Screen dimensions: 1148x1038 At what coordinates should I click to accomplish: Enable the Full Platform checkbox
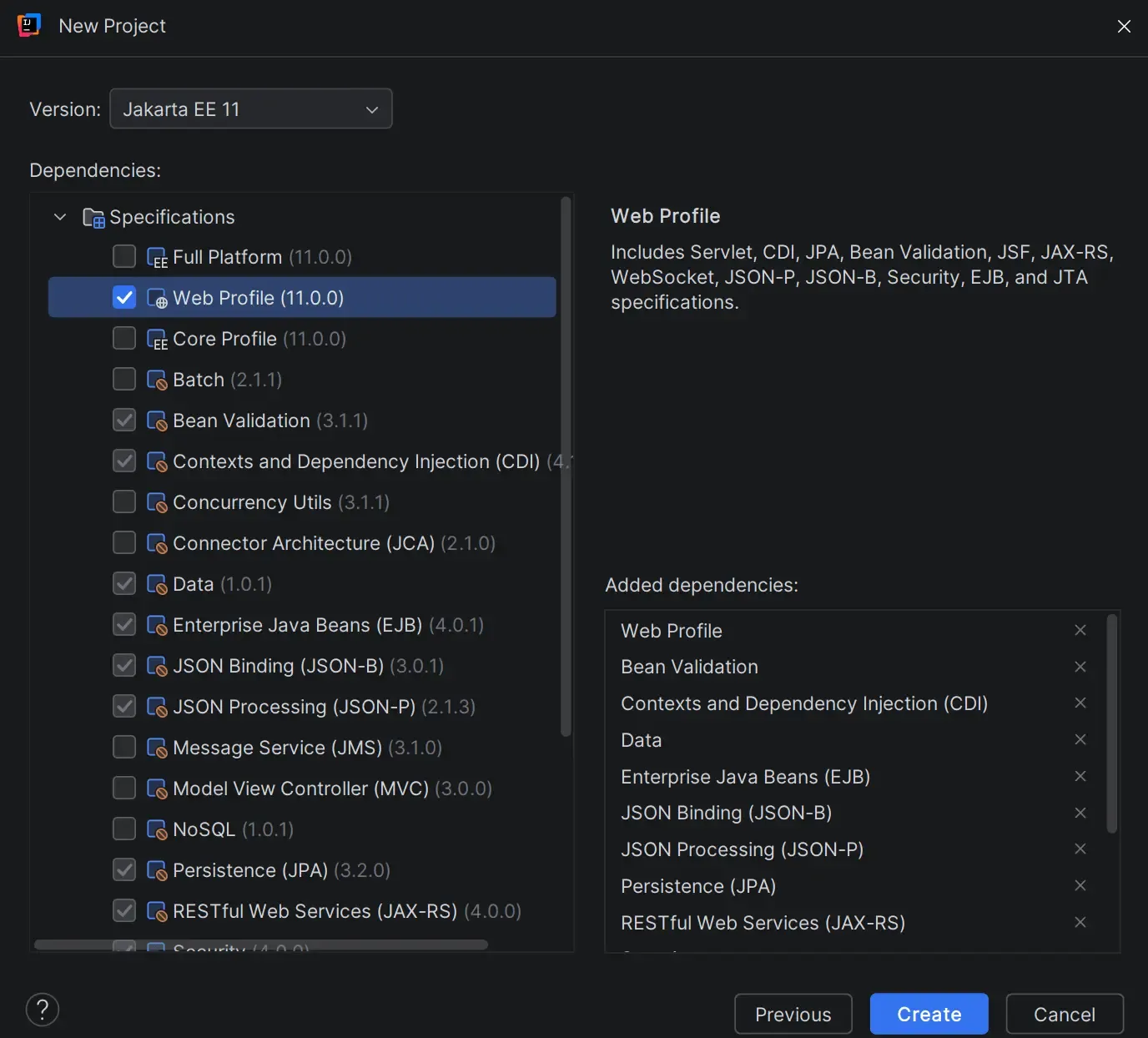point(124,256)
